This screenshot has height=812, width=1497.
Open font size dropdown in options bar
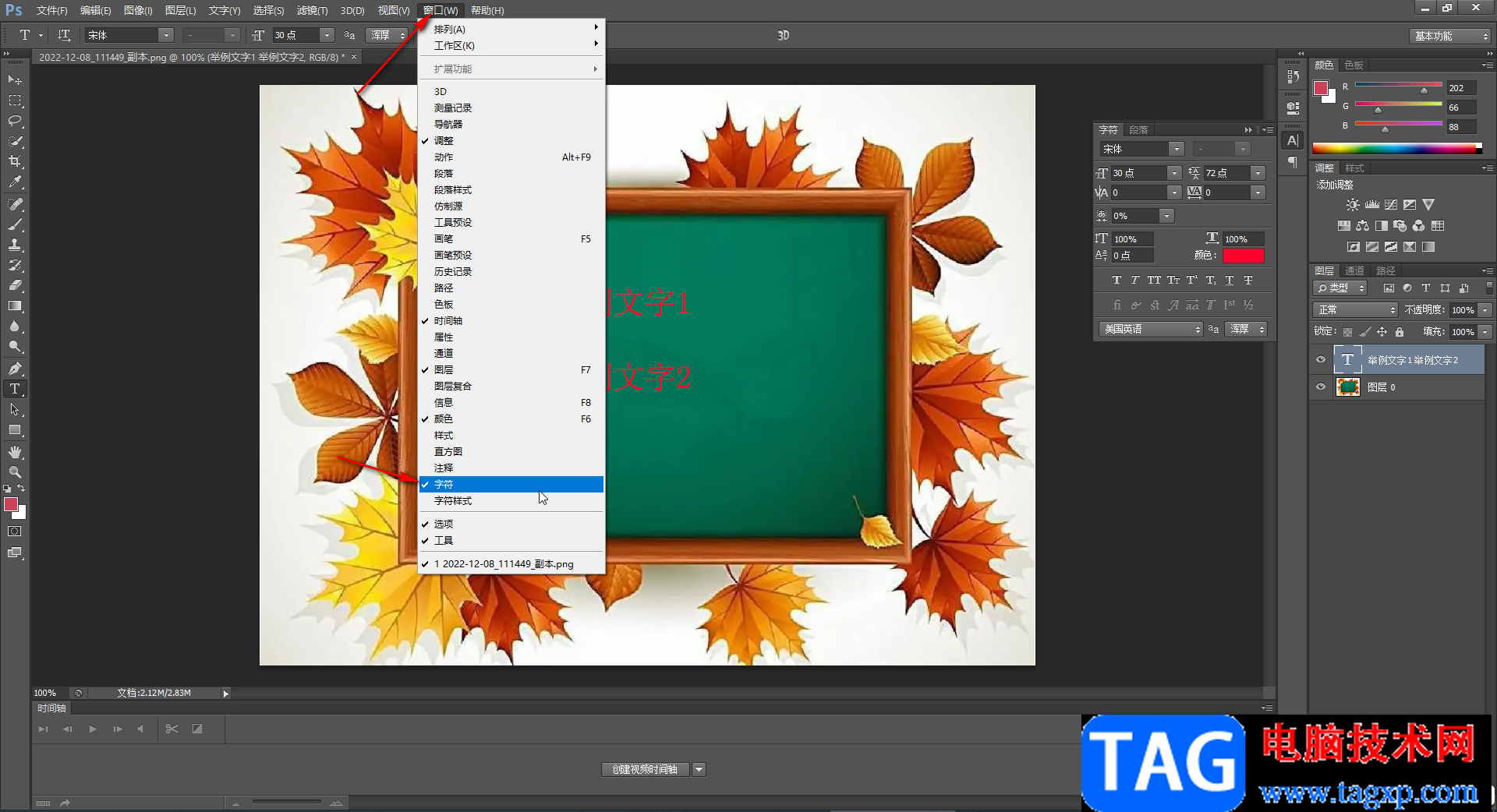coord(327,35)
